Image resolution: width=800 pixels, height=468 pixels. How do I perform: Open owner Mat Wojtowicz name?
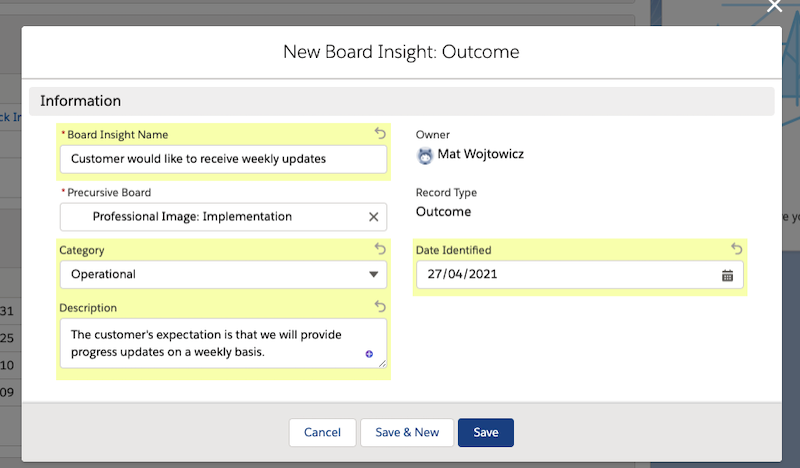[481, 154]
